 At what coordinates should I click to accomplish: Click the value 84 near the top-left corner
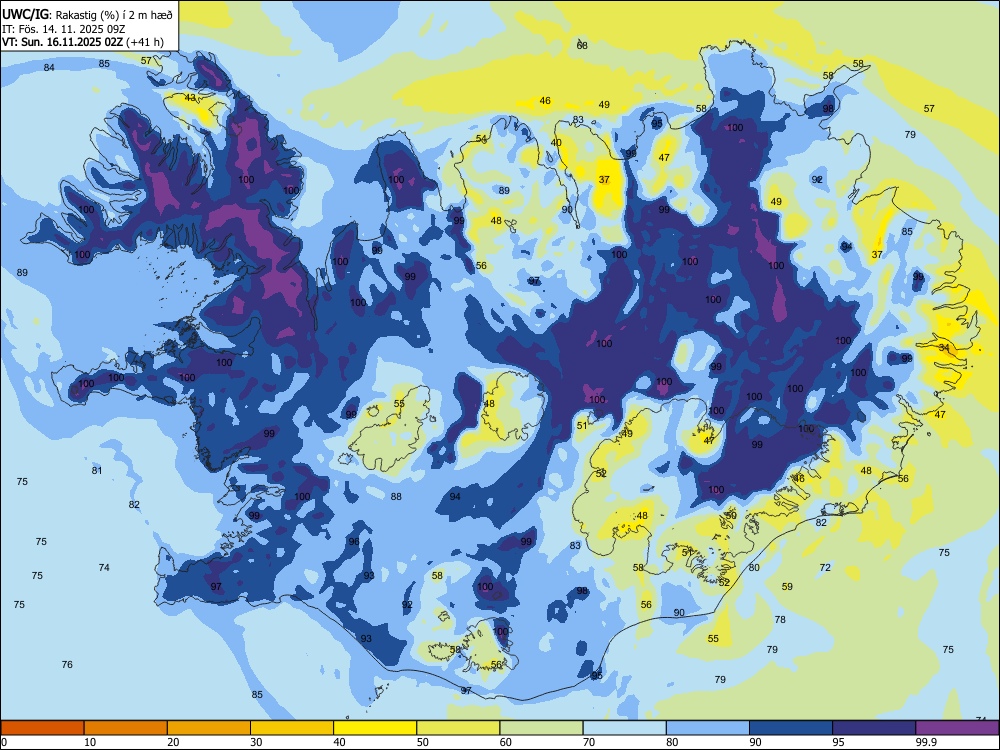click(49, 68)
